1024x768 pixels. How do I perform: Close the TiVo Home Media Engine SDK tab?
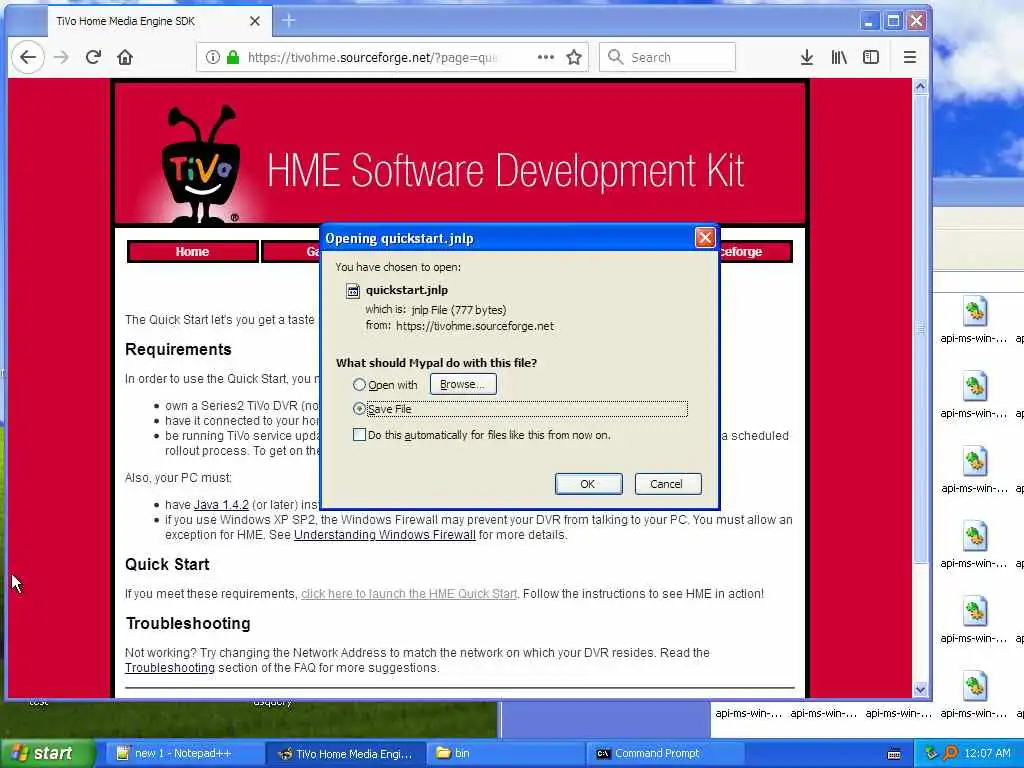coord(255,21)
